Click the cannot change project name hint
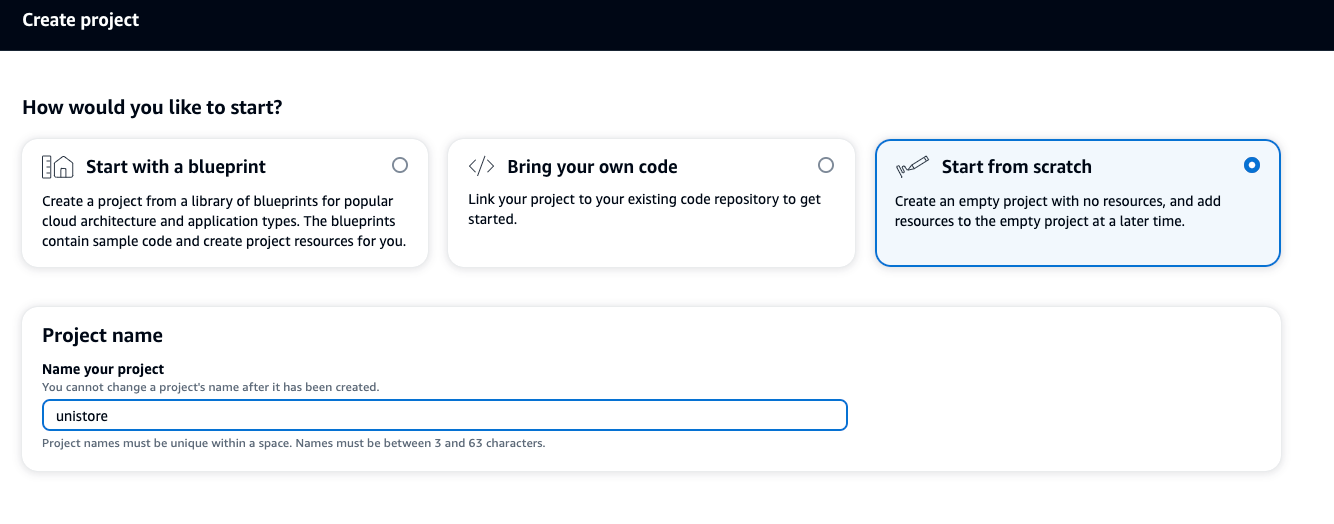Image resolution: width=1334 pixels, height=524 pixels. click(x=211, y=387)
